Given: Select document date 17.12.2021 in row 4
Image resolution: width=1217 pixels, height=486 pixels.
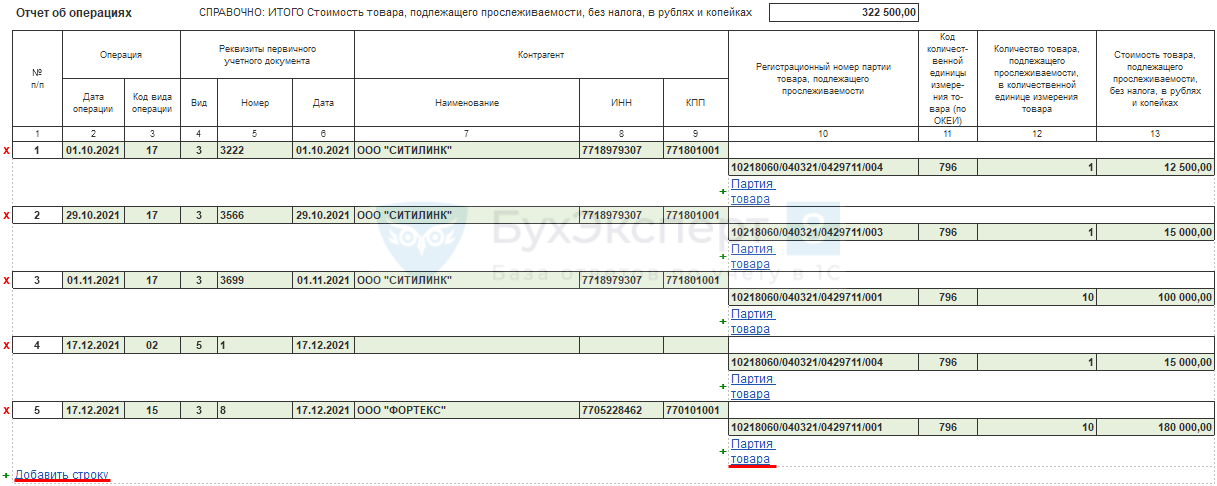Looking at the screenshot, I should tap(324, 345).
